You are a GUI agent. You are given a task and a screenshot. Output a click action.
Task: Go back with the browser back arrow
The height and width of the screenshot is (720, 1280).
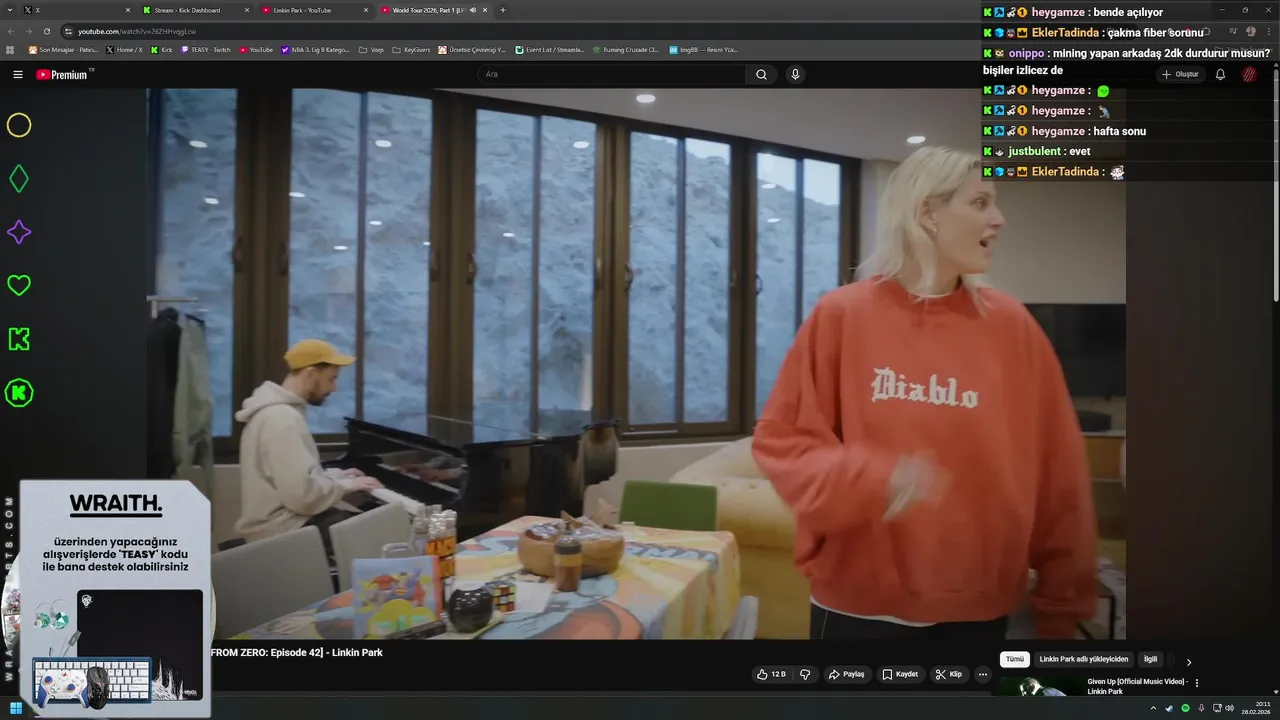11,31
